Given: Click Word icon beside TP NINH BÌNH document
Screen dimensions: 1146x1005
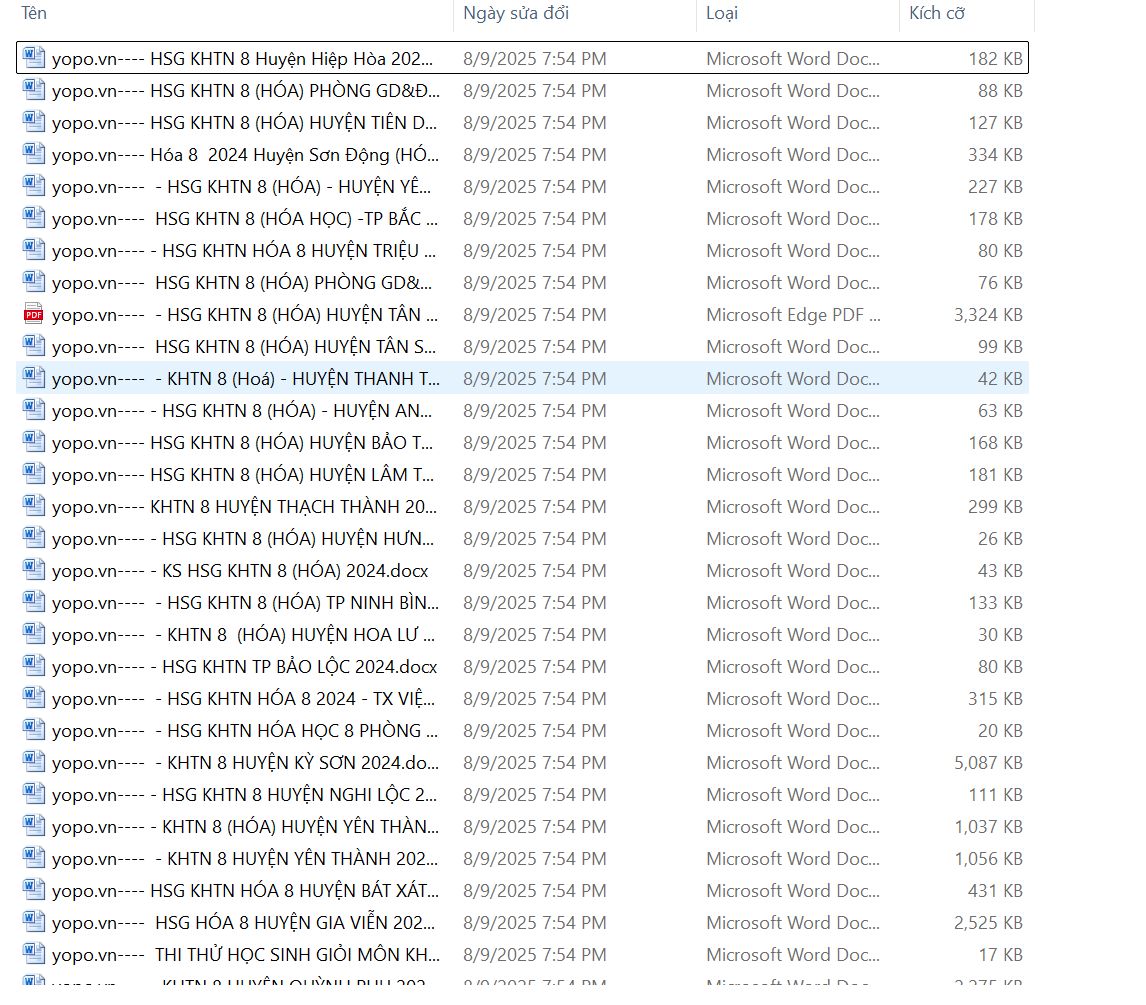Looking at the screenshot, I should click(34, 602).
